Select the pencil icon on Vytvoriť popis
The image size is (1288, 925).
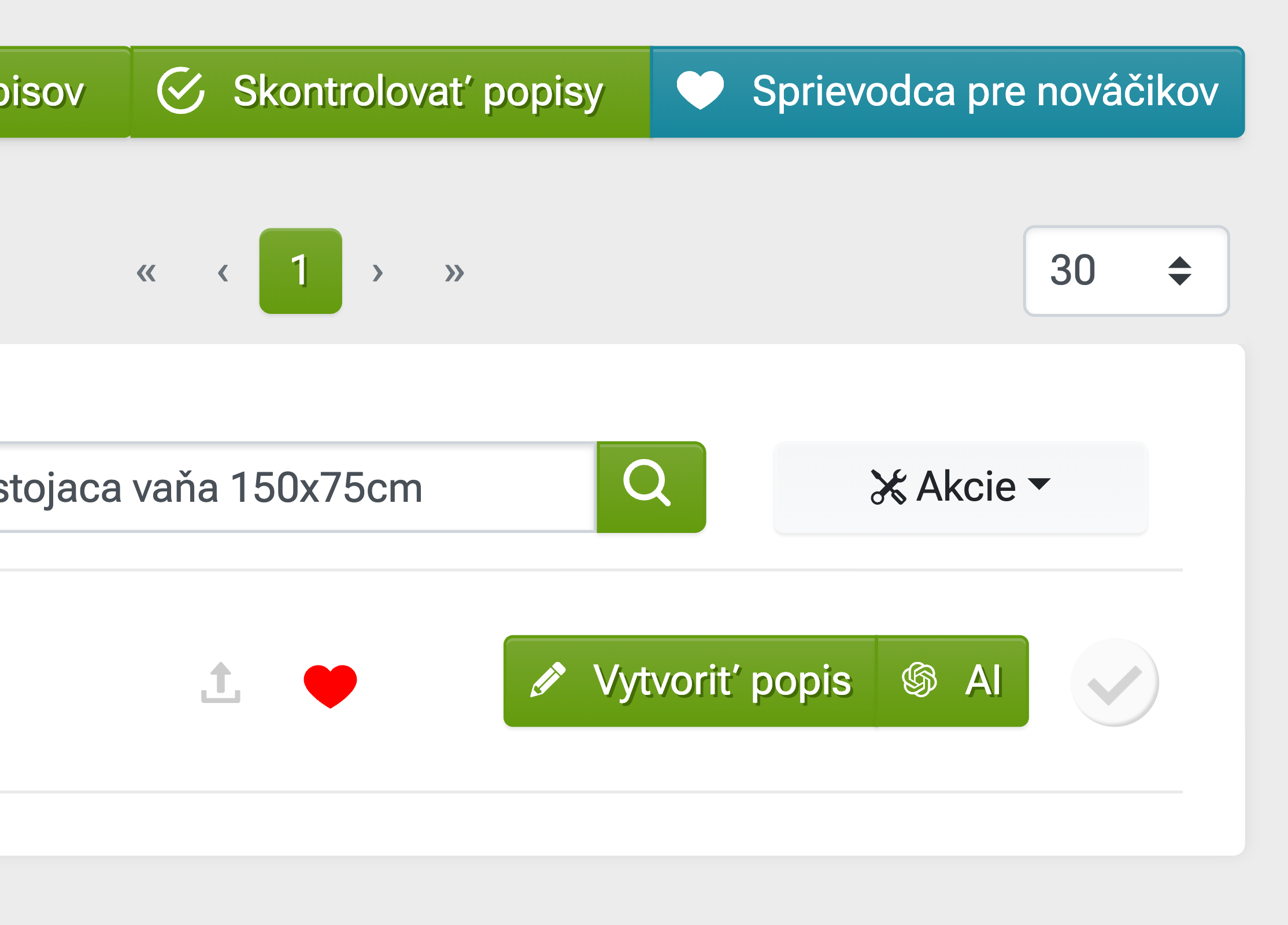[x=549, y=680]
